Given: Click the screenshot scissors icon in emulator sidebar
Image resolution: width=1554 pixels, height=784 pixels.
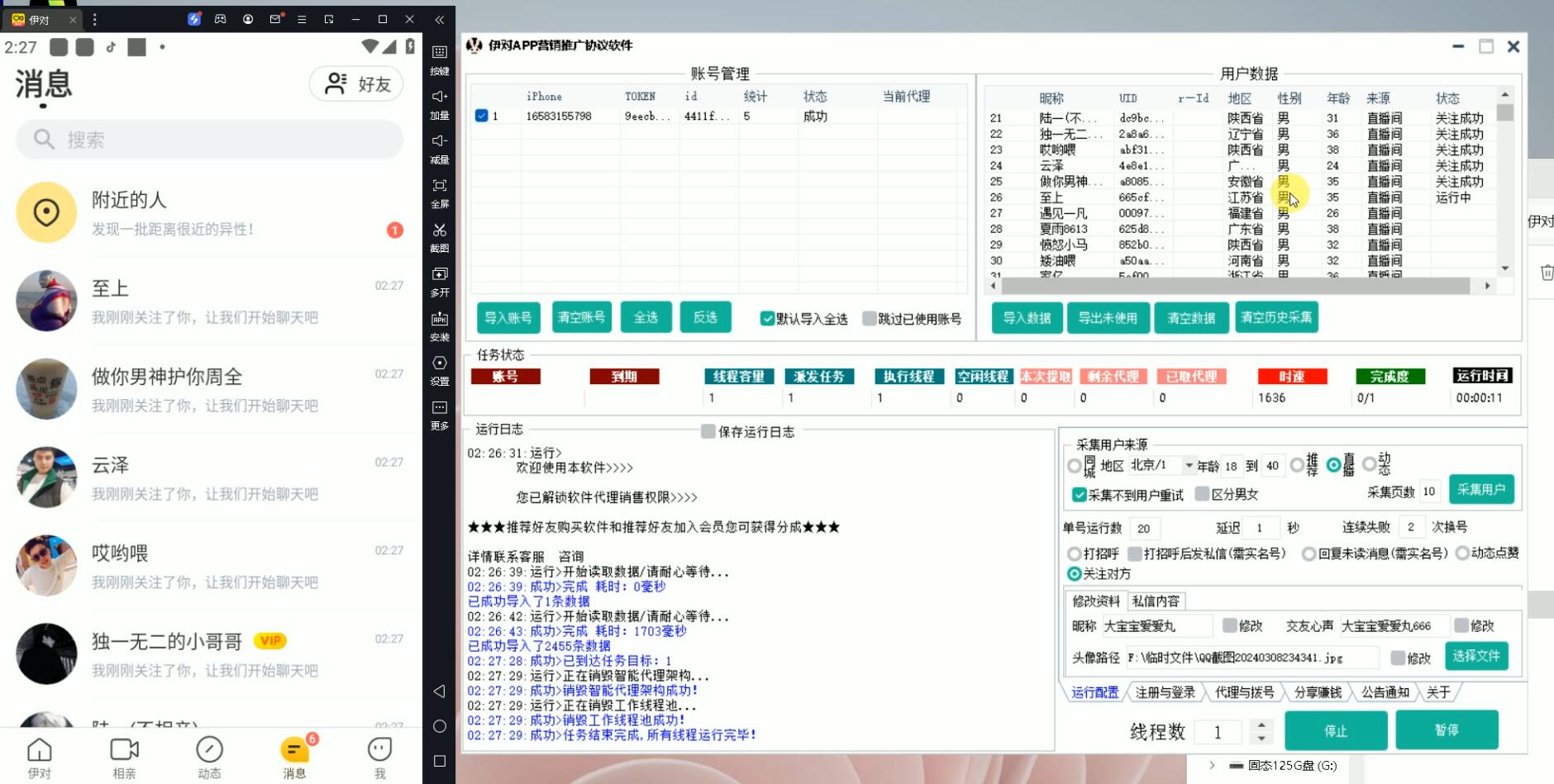Looking at the screenshot, I should (x=439, y=230).
